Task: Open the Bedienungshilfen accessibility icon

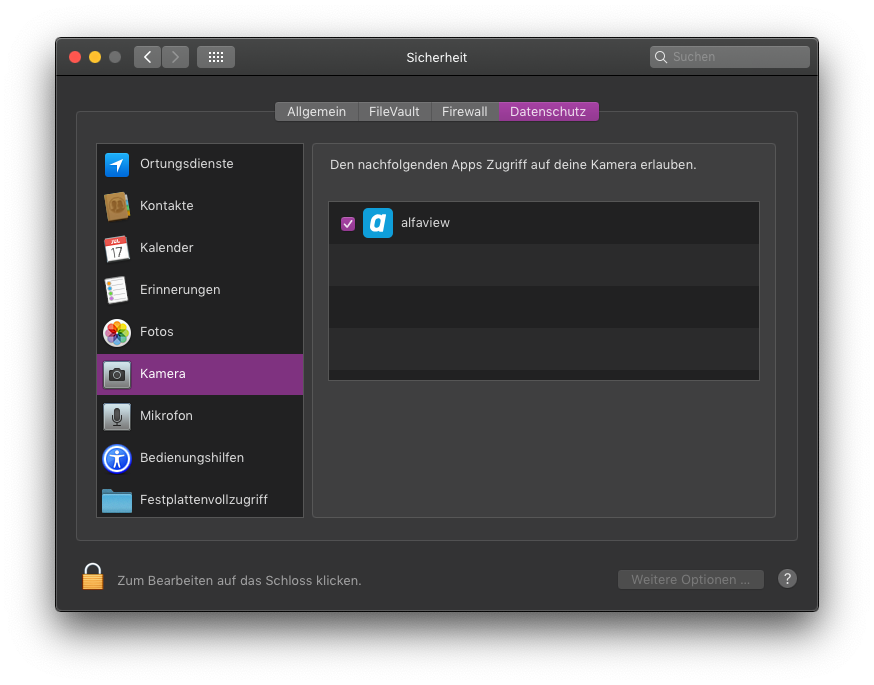Action: (117, 458)
